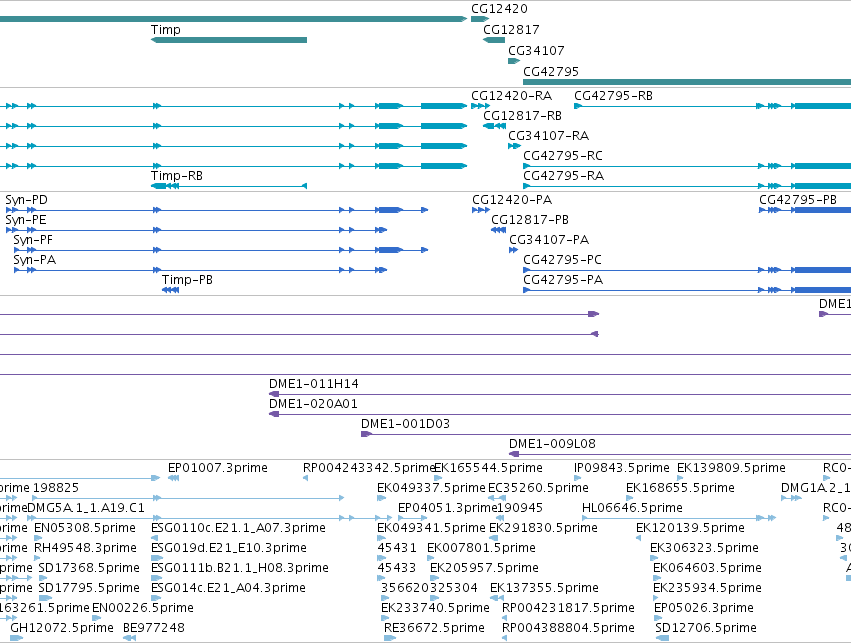Viewport: 851px width, 643px height.
Task: Click the CG12817-RB transcript label
Action: coord(522,116)
